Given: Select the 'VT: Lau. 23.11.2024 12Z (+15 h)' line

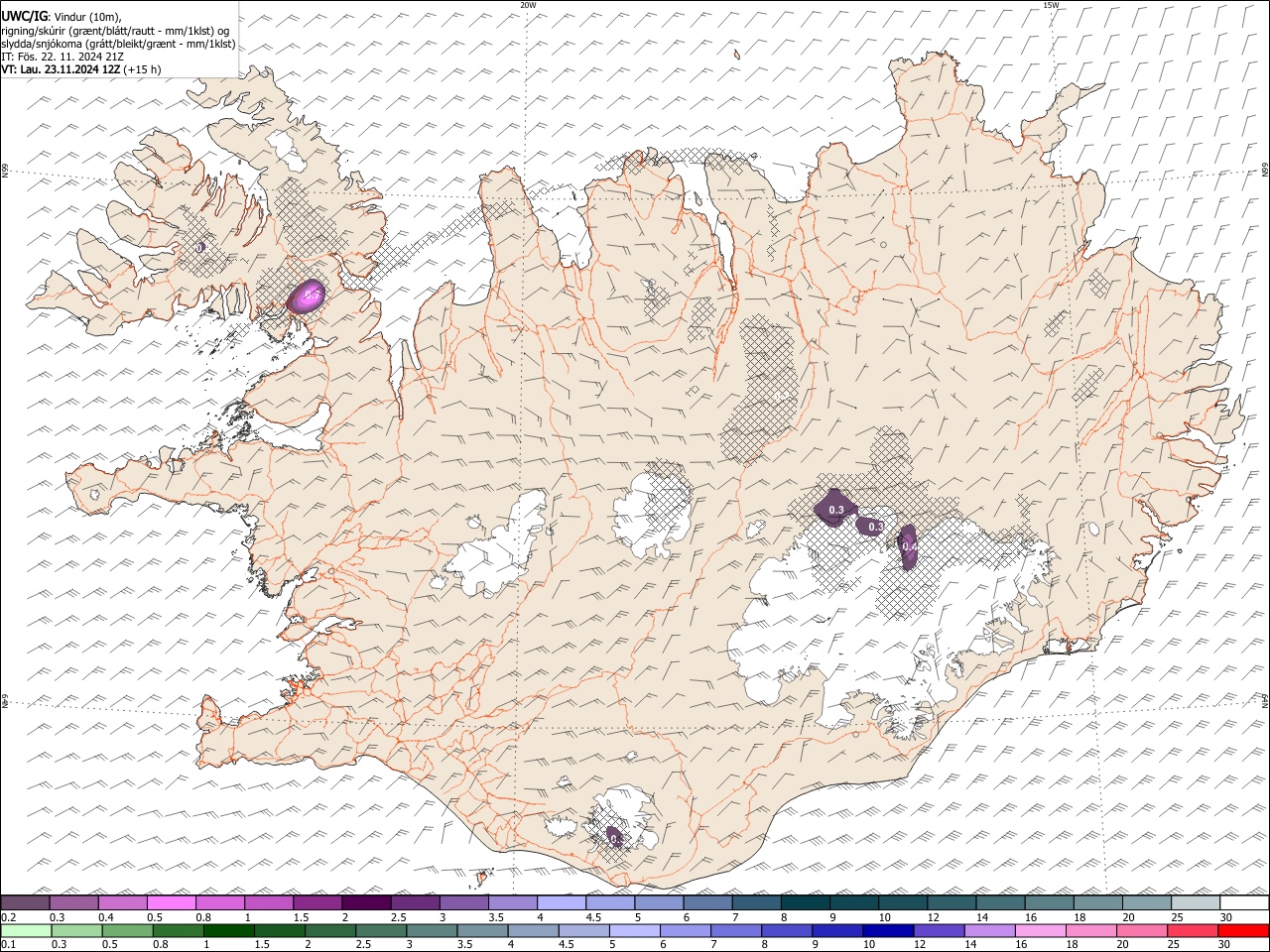Looking at the screenshot, I should [x=80, y=69].
